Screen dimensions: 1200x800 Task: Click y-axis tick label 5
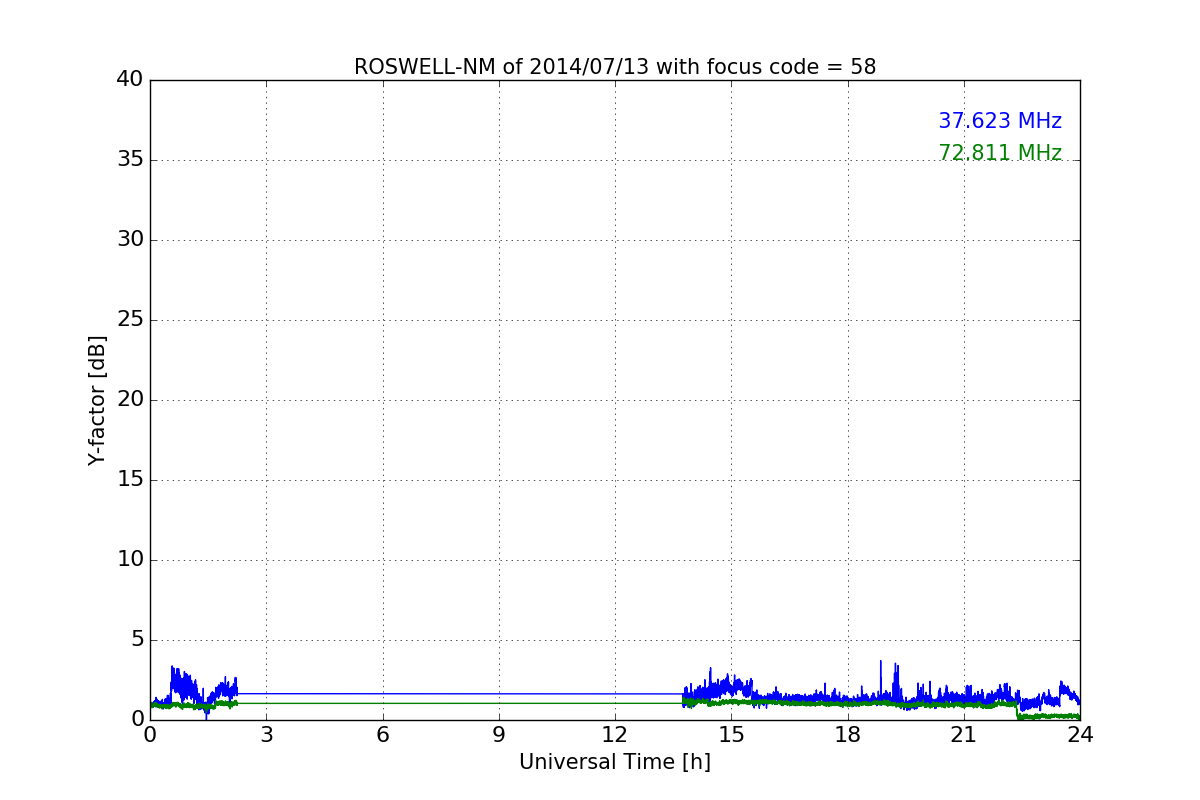tap(136, 639)
